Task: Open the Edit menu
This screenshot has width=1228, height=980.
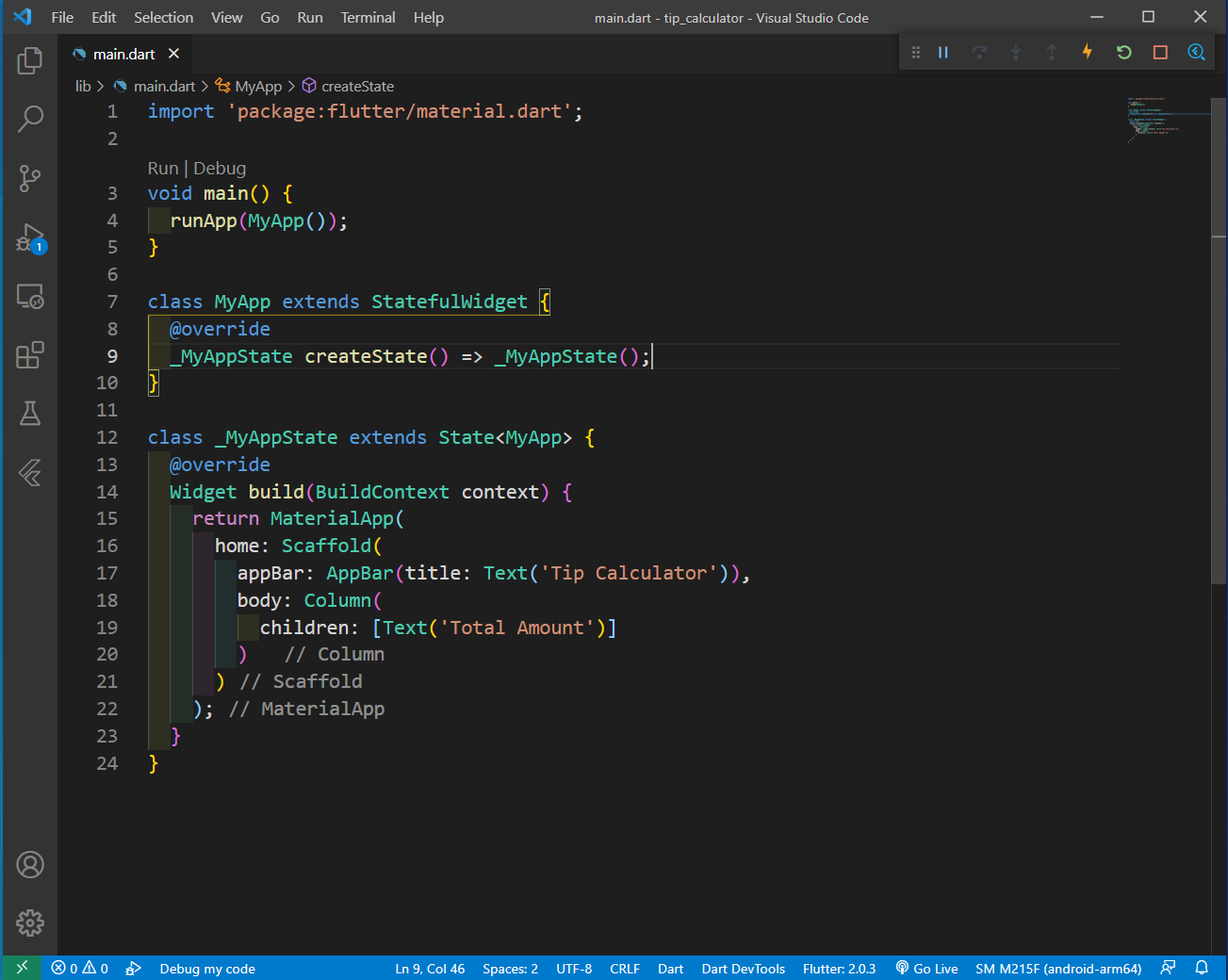Action: 104,17
